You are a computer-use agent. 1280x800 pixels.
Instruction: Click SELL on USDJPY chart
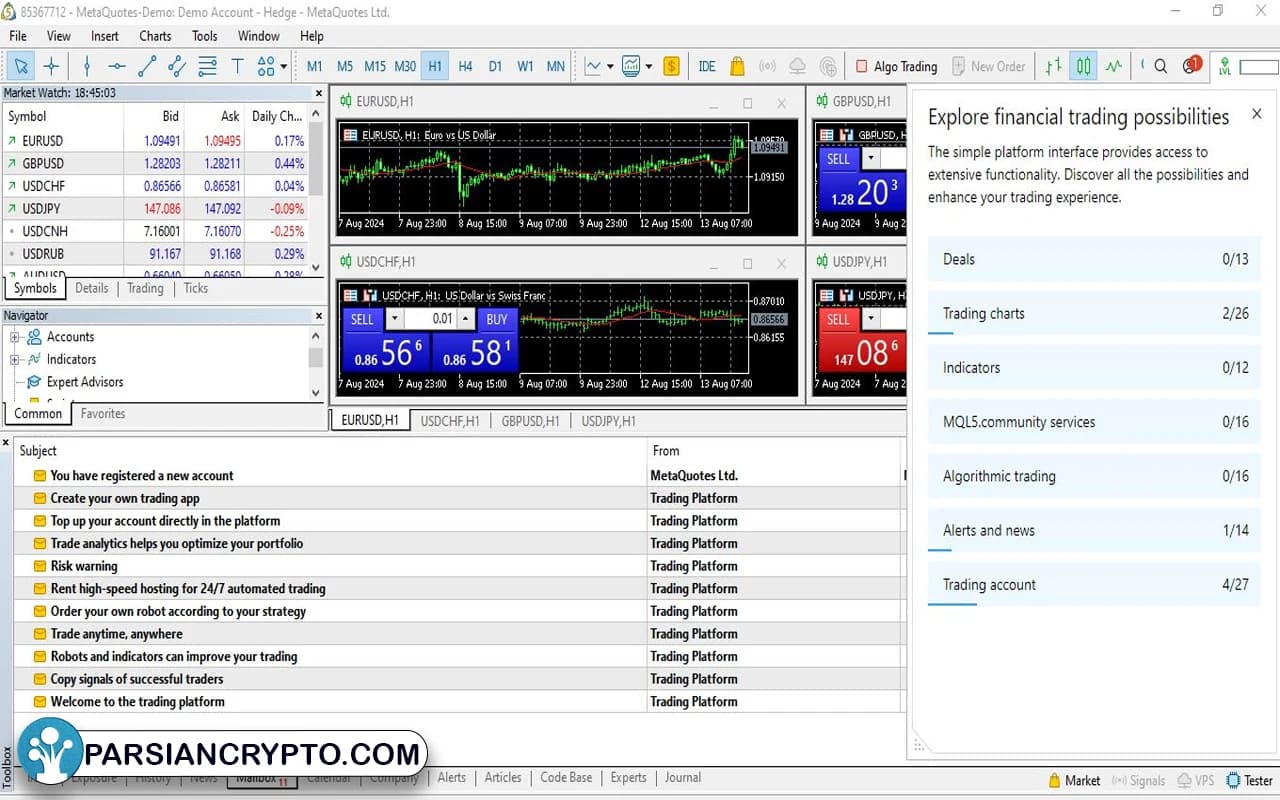pyautogui.click(x=838, y=320)
